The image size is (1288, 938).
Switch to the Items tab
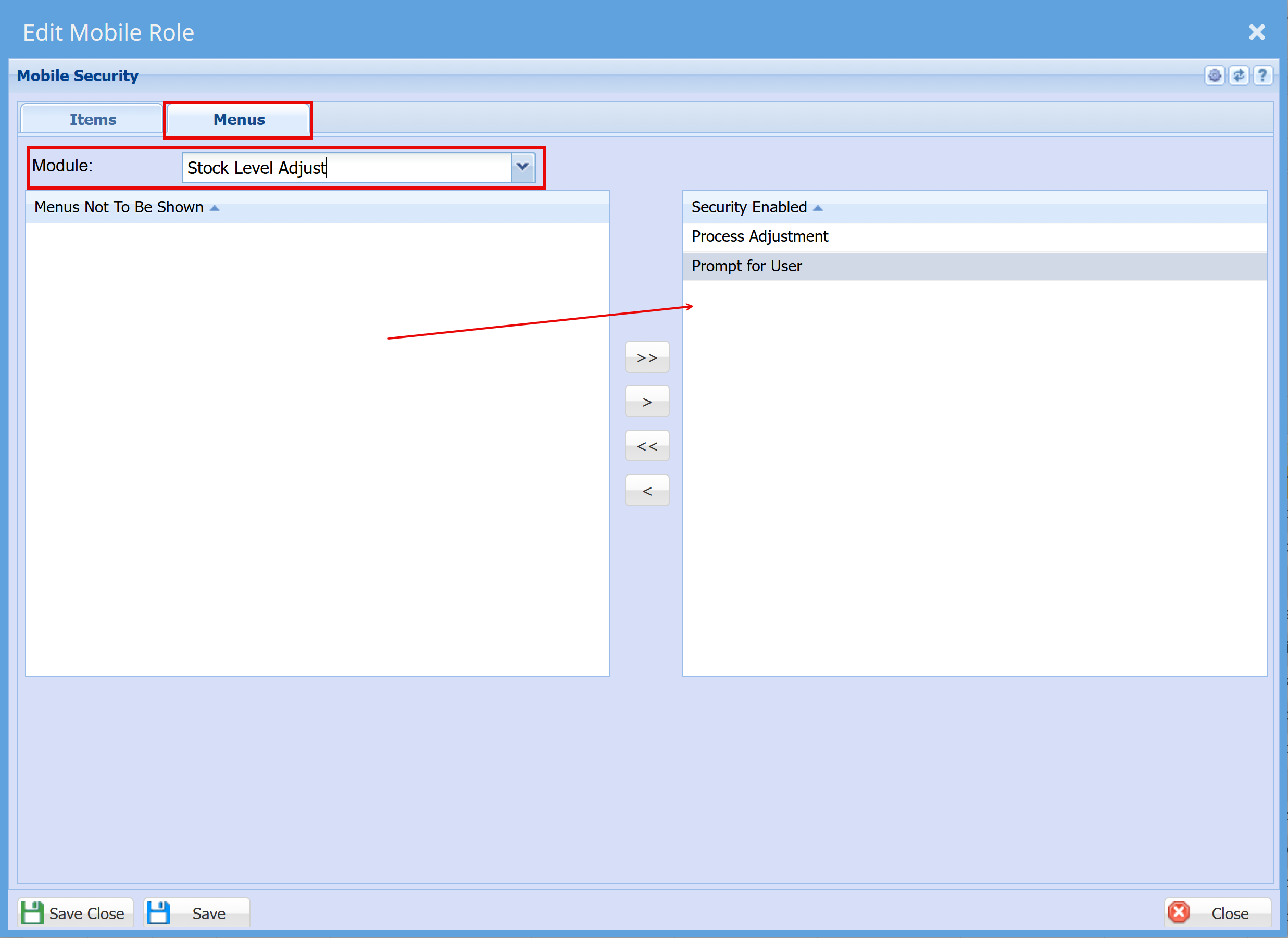[93, 119]
